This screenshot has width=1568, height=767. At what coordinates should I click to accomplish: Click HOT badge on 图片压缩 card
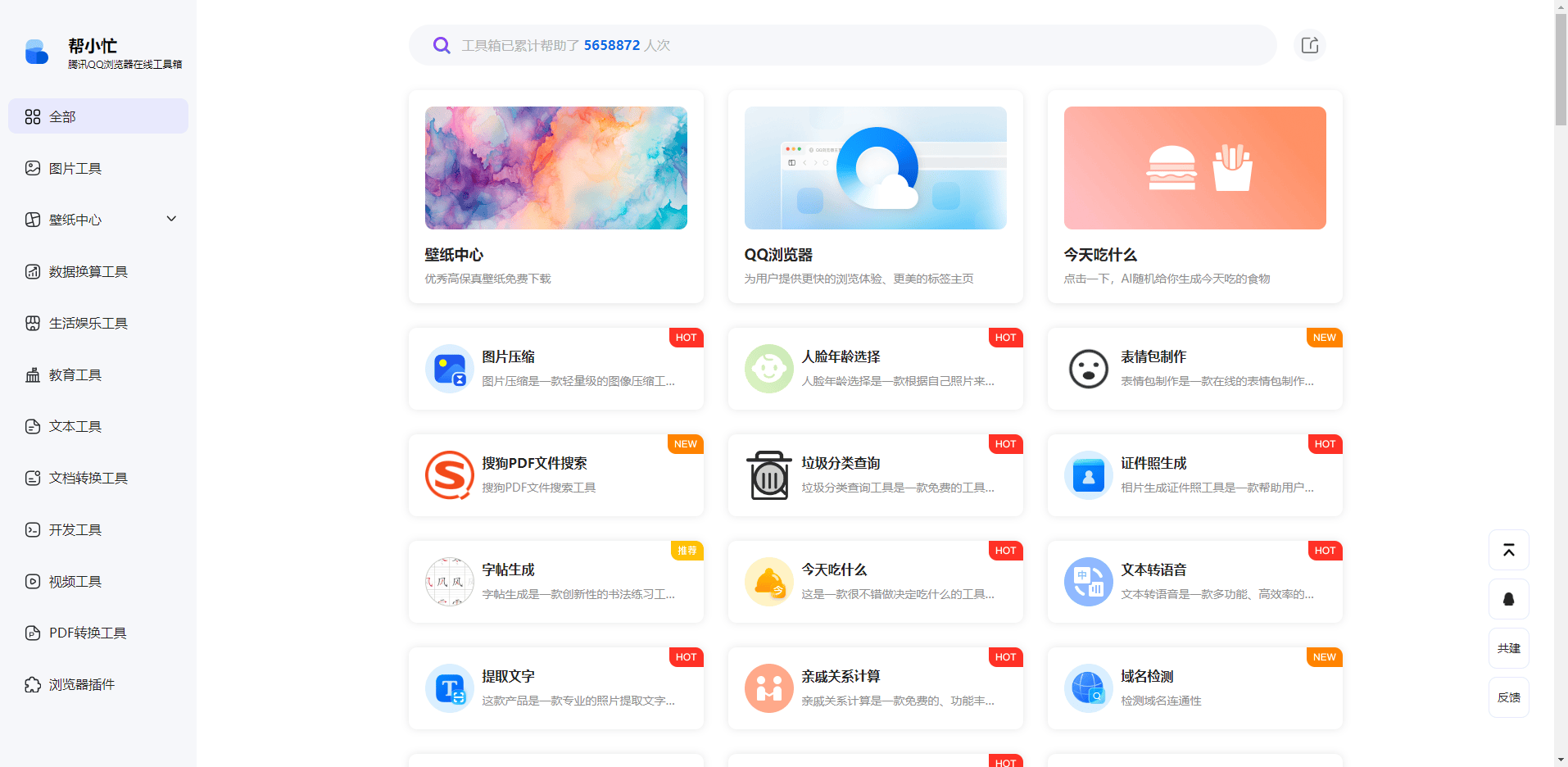click(x=687, y=338)
